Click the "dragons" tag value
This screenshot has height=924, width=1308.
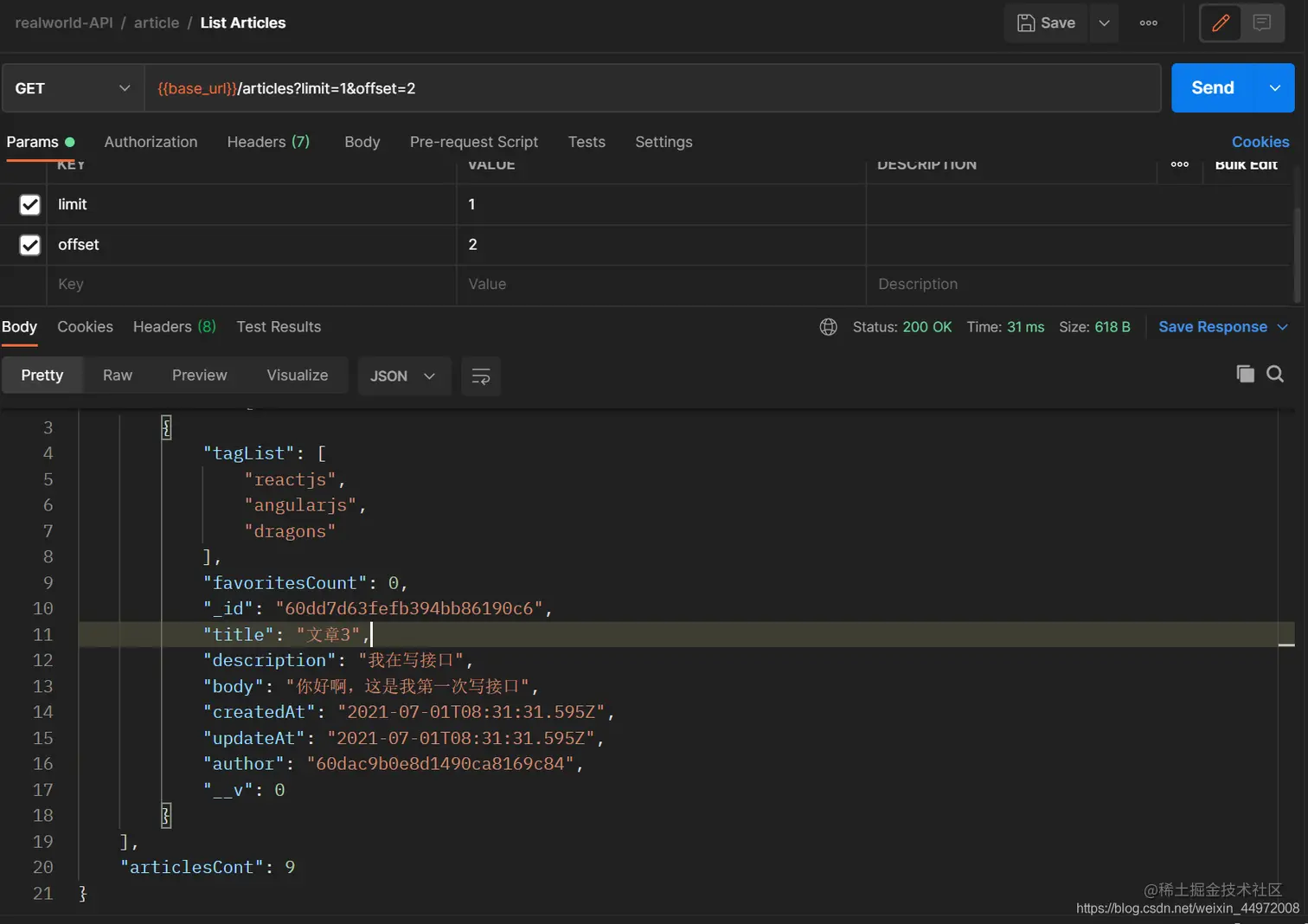tap(290, 531)
